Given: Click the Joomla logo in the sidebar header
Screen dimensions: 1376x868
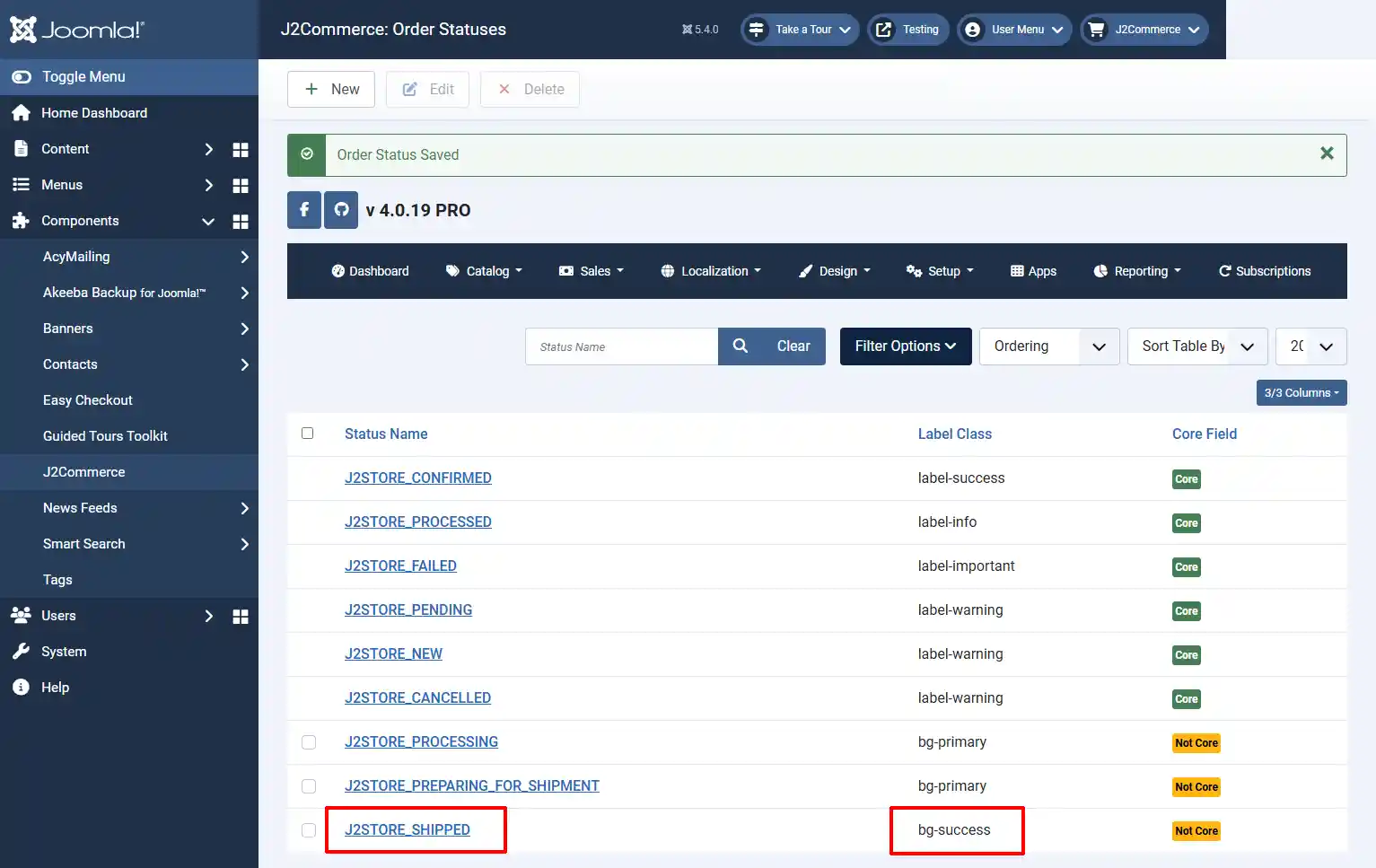Looking at the screenshot, I should click(x=76, y=30).
